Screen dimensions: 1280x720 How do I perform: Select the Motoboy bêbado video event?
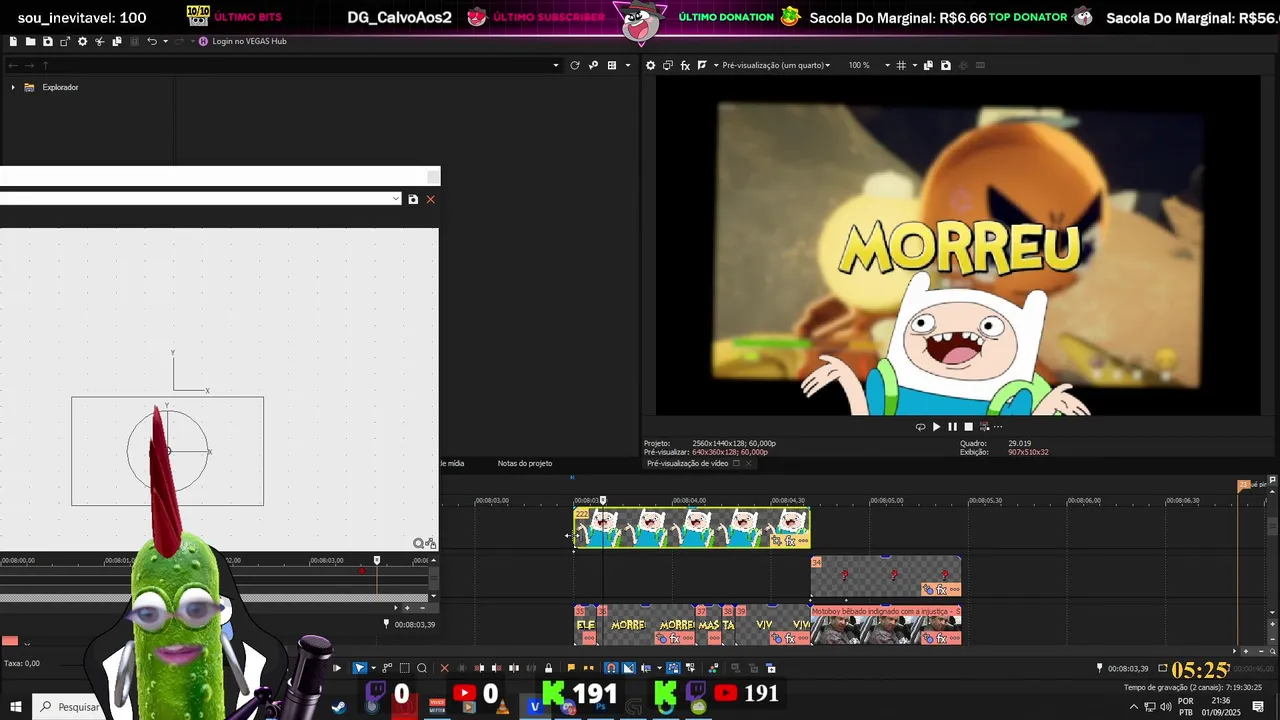coord(886,625)
